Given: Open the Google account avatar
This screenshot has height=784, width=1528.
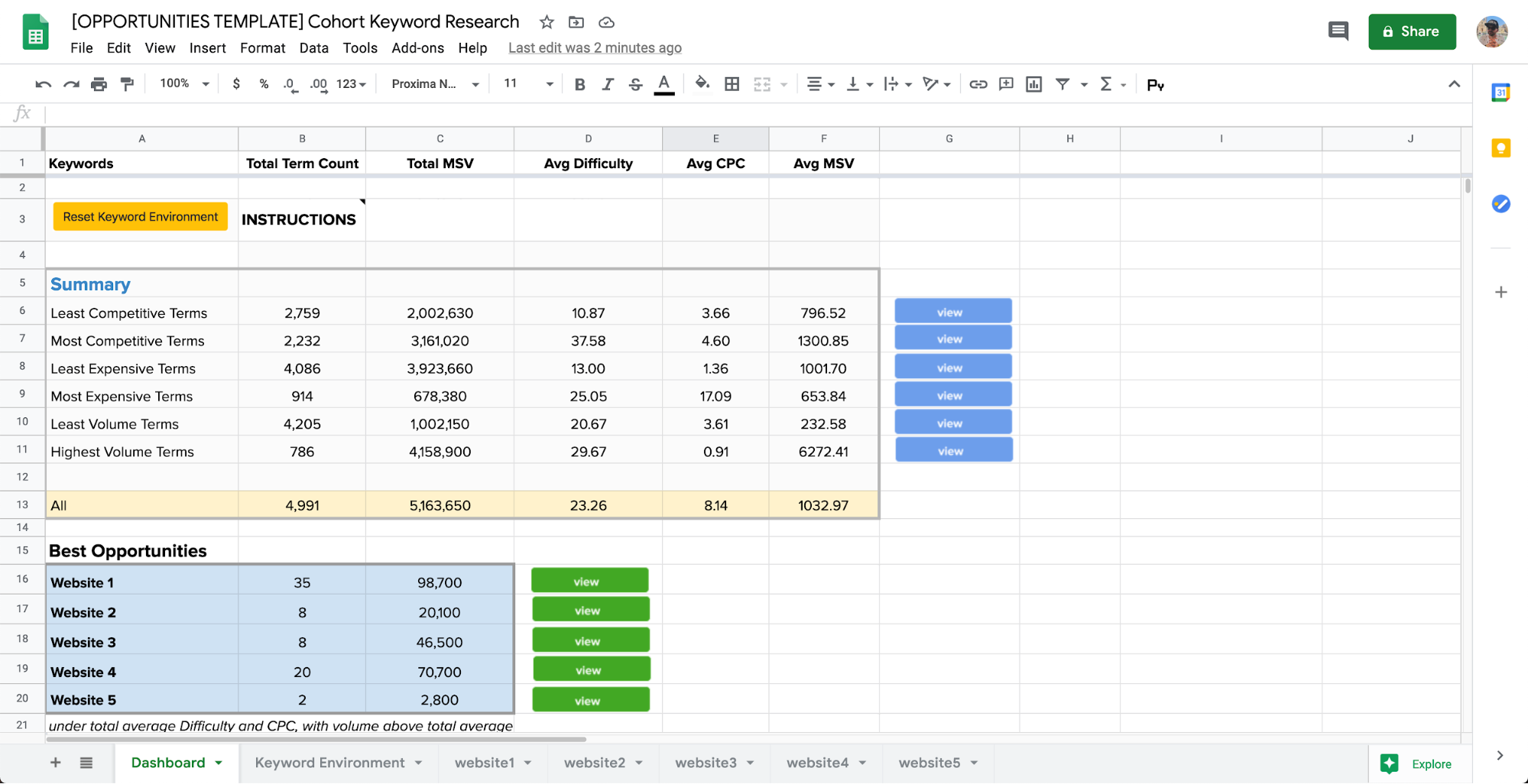Looking at the screenshot, I should click(x=1492, y=31).
